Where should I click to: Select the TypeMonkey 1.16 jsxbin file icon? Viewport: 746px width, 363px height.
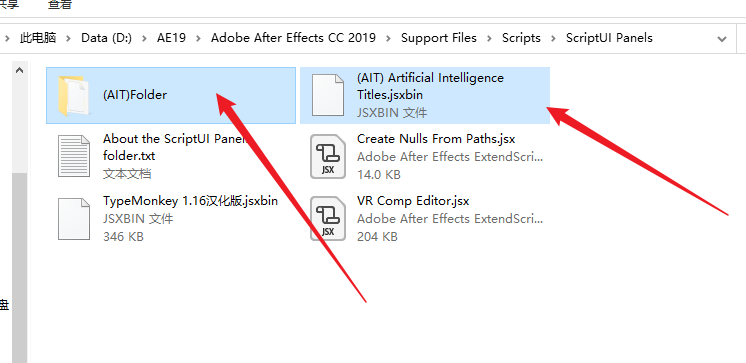tap(74, 219)
